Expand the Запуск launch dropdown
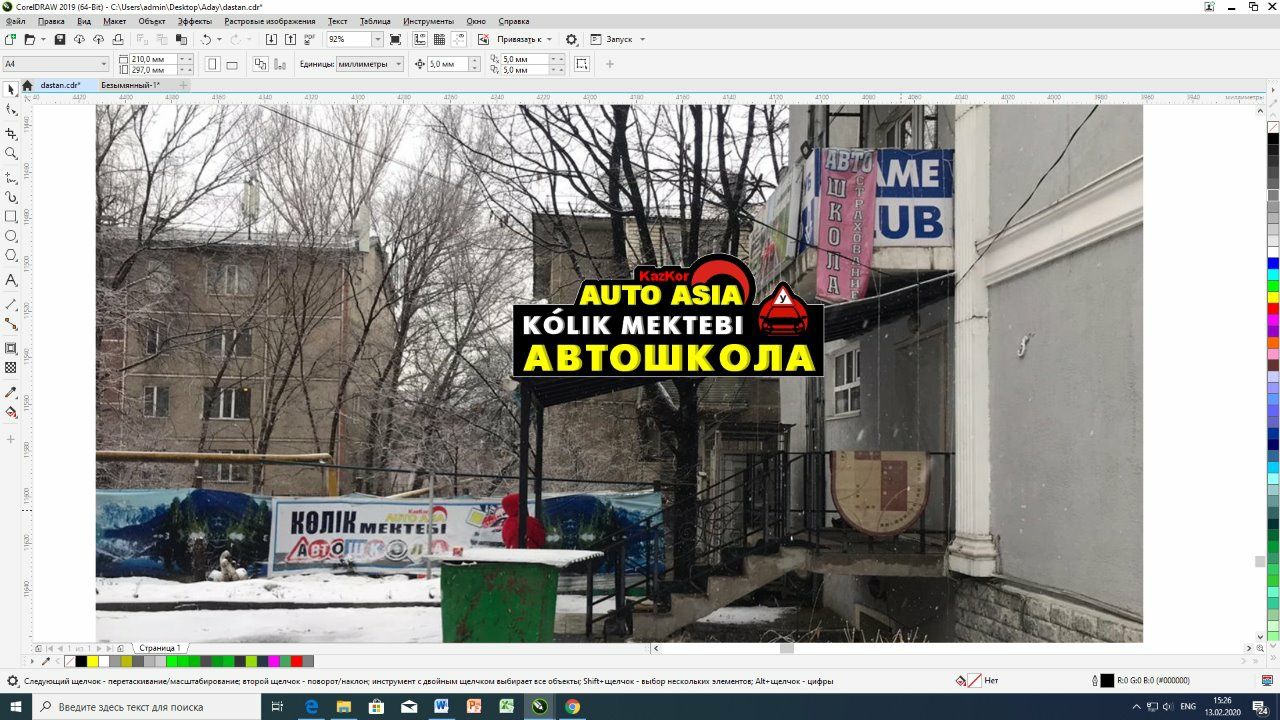 click(x=642, y=39)
